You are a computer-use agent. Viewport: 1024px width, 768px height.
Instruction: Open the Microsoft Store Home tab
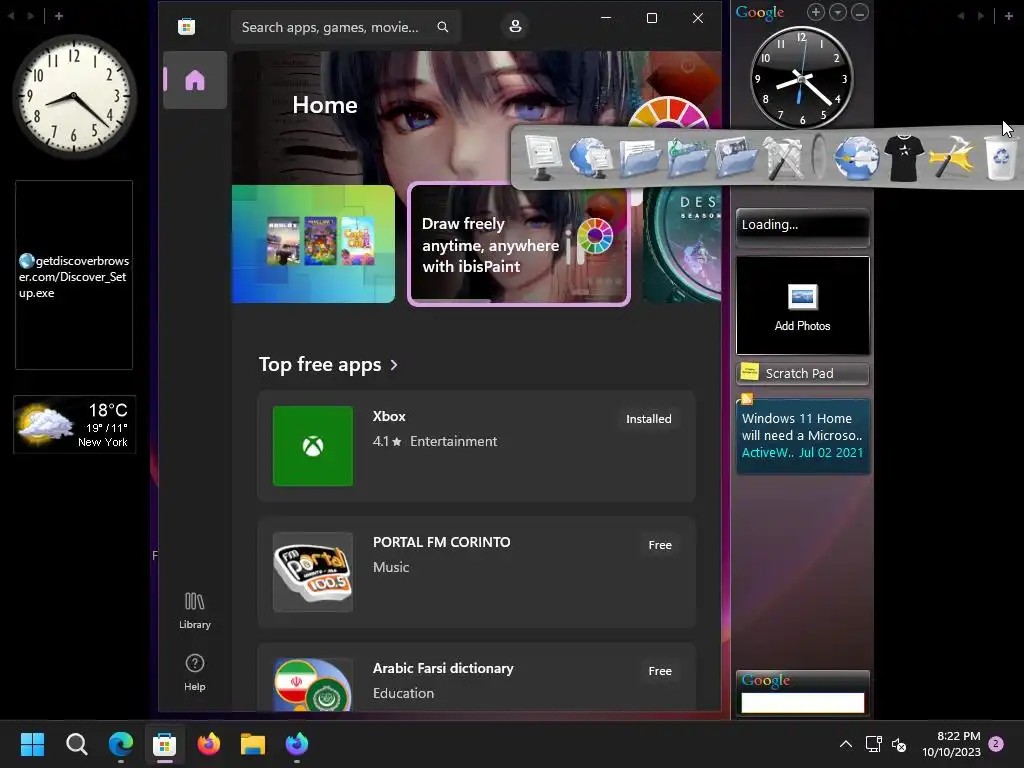click(x=195, y=80)
